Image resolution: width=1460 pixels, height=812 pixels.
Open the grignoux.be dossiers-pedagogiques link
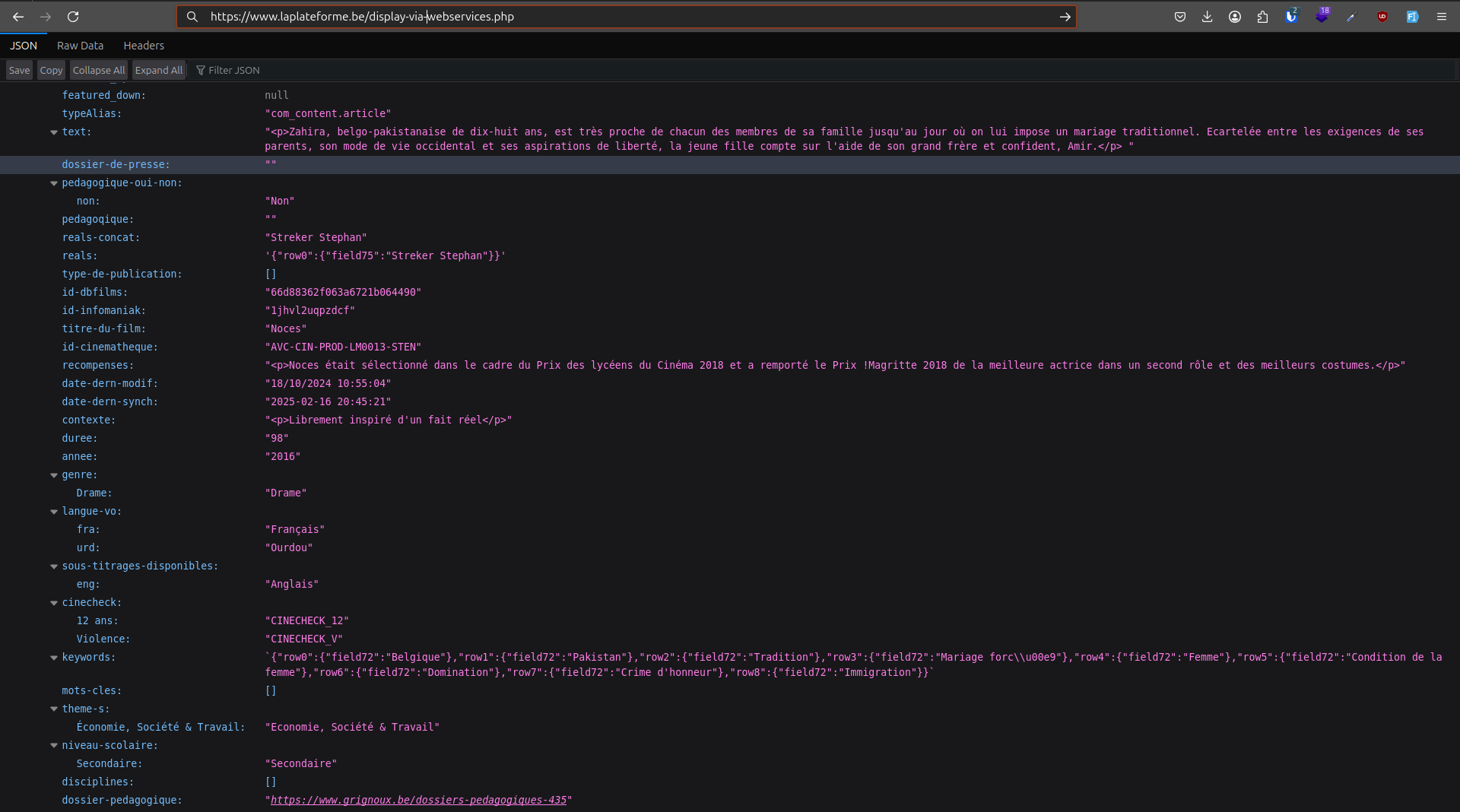pos(418,800)
